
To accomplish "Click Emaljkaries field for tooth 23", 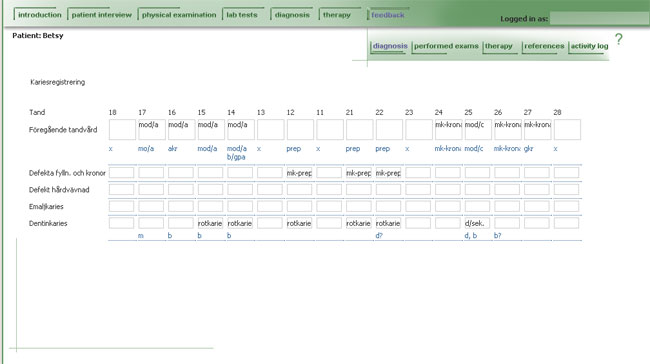I will click(x=418, y=206).
